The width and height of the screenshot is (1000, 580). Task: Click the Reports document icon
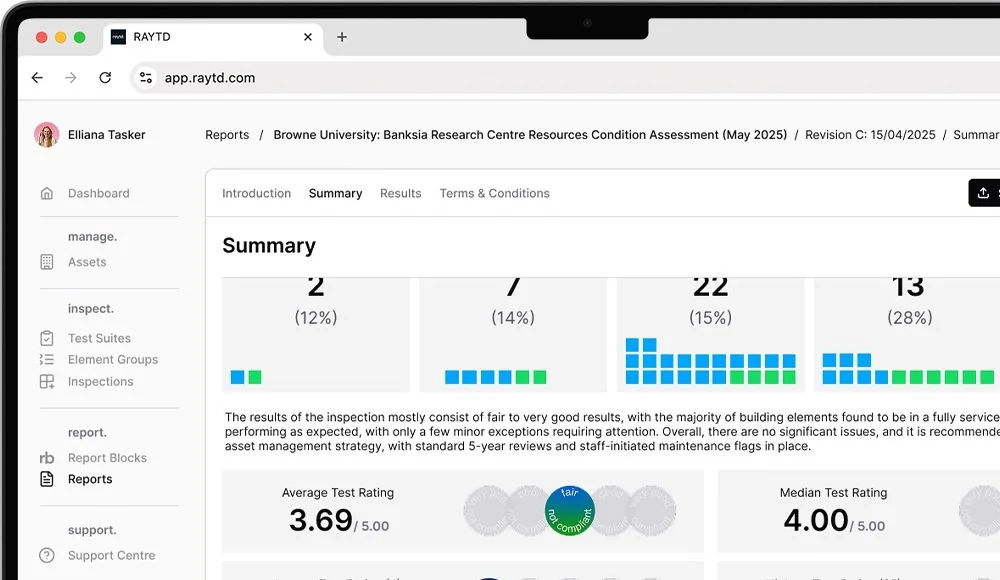point(47,479)
